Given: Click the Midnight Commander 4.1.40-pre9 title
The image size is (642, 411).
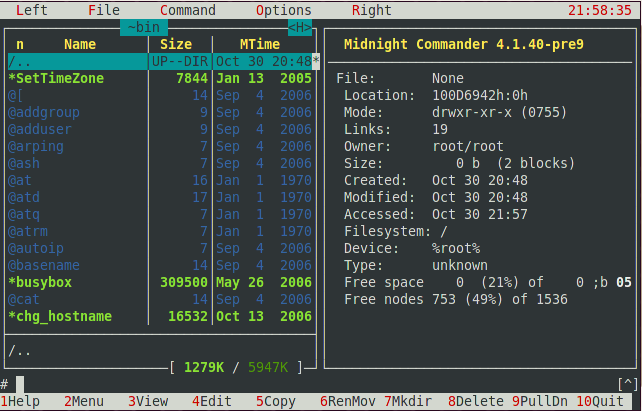Looking at the screenshot, I should pyautogui.click(x=464, y=44).
